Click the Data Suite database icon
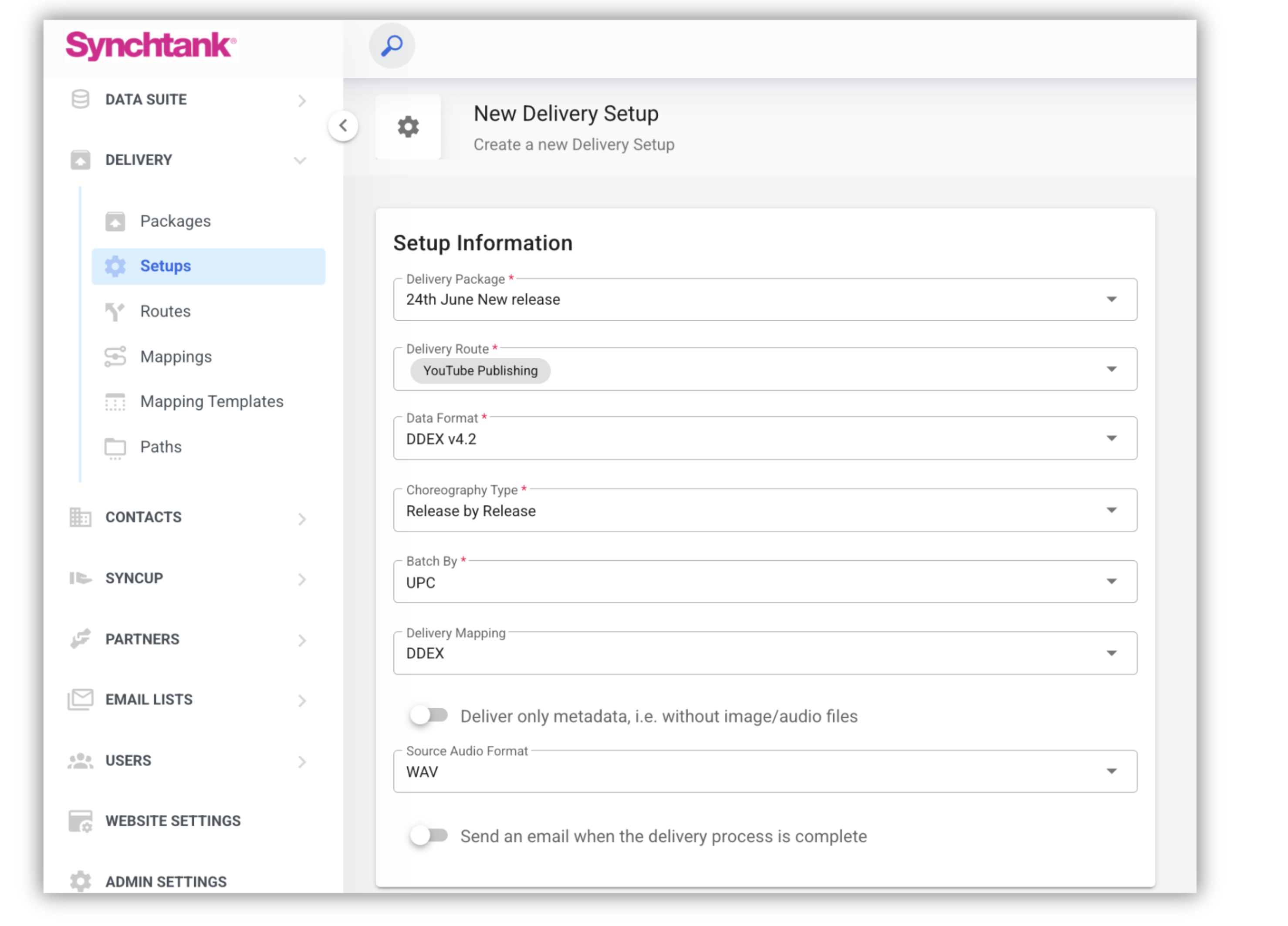Image resolution: width=1288 pixels, height=926 pixels. [x=80, y=99]
